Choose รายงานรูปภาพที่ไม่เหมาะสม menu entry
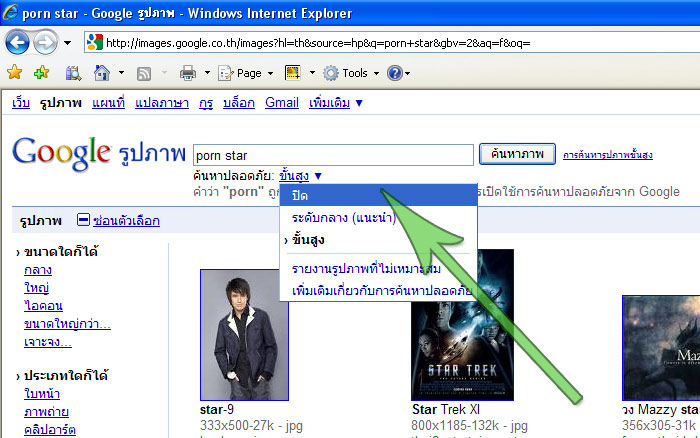Viewport: 700px width, 438px height. coord(366,269)
